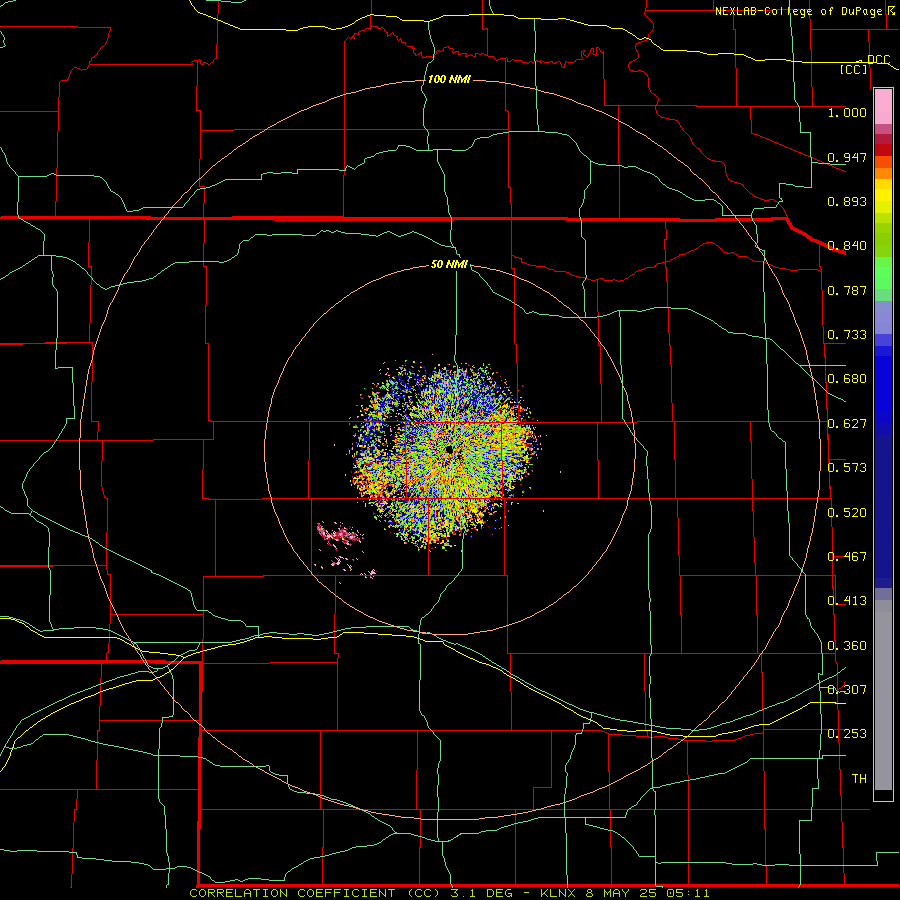Click the 0.947 color scale value
This screenshot has width=900, height=900.
pyautogui.click(x=847, y=157)
